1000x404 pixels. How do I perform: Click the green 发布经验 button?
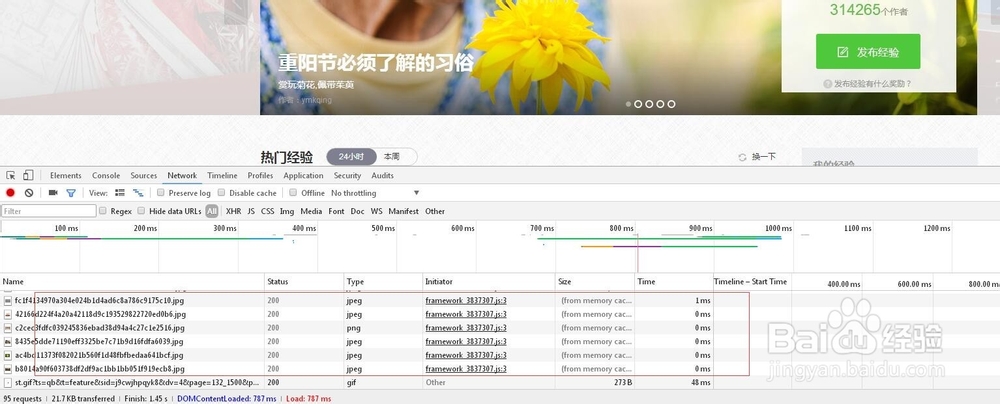pyautogui.click(x=868, y=52)
